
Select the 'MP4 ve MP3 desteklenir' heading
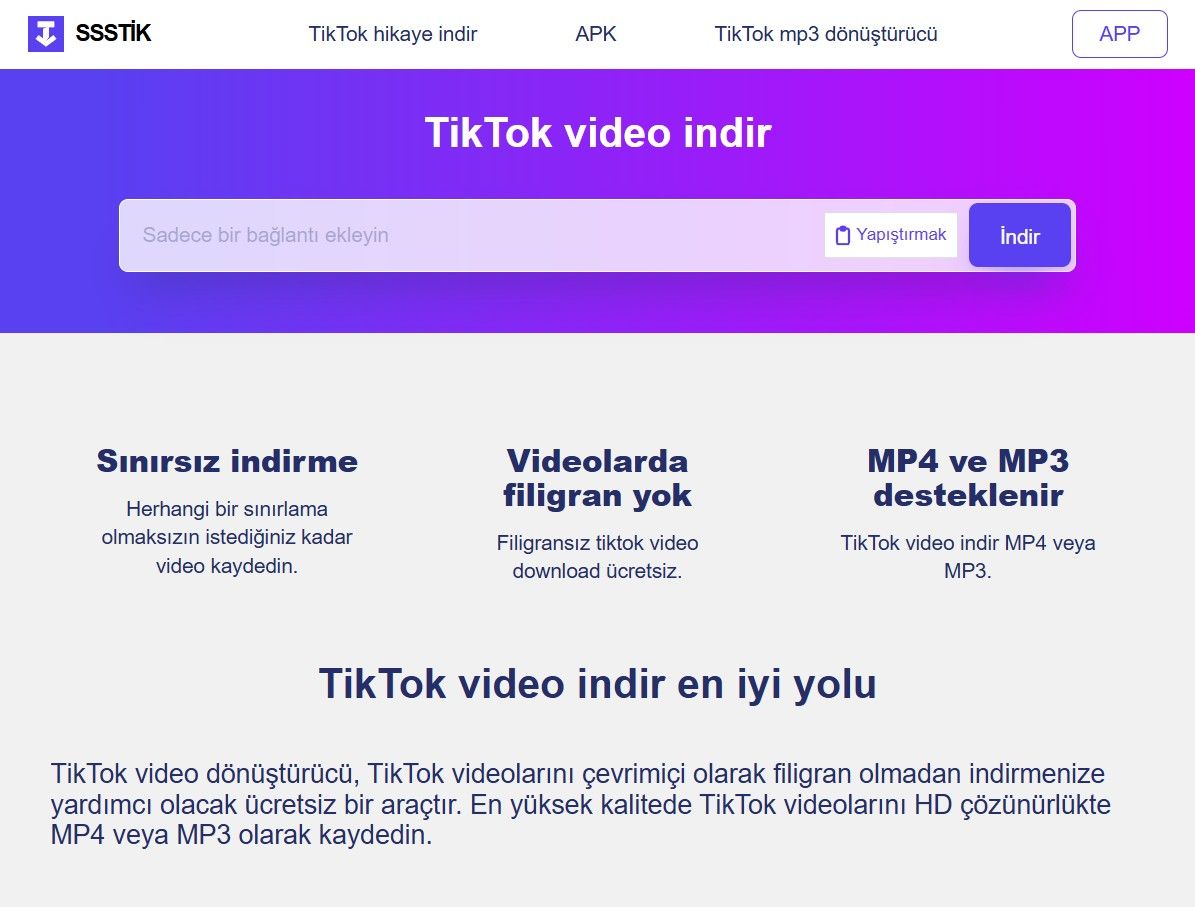[x=967, y=478]
